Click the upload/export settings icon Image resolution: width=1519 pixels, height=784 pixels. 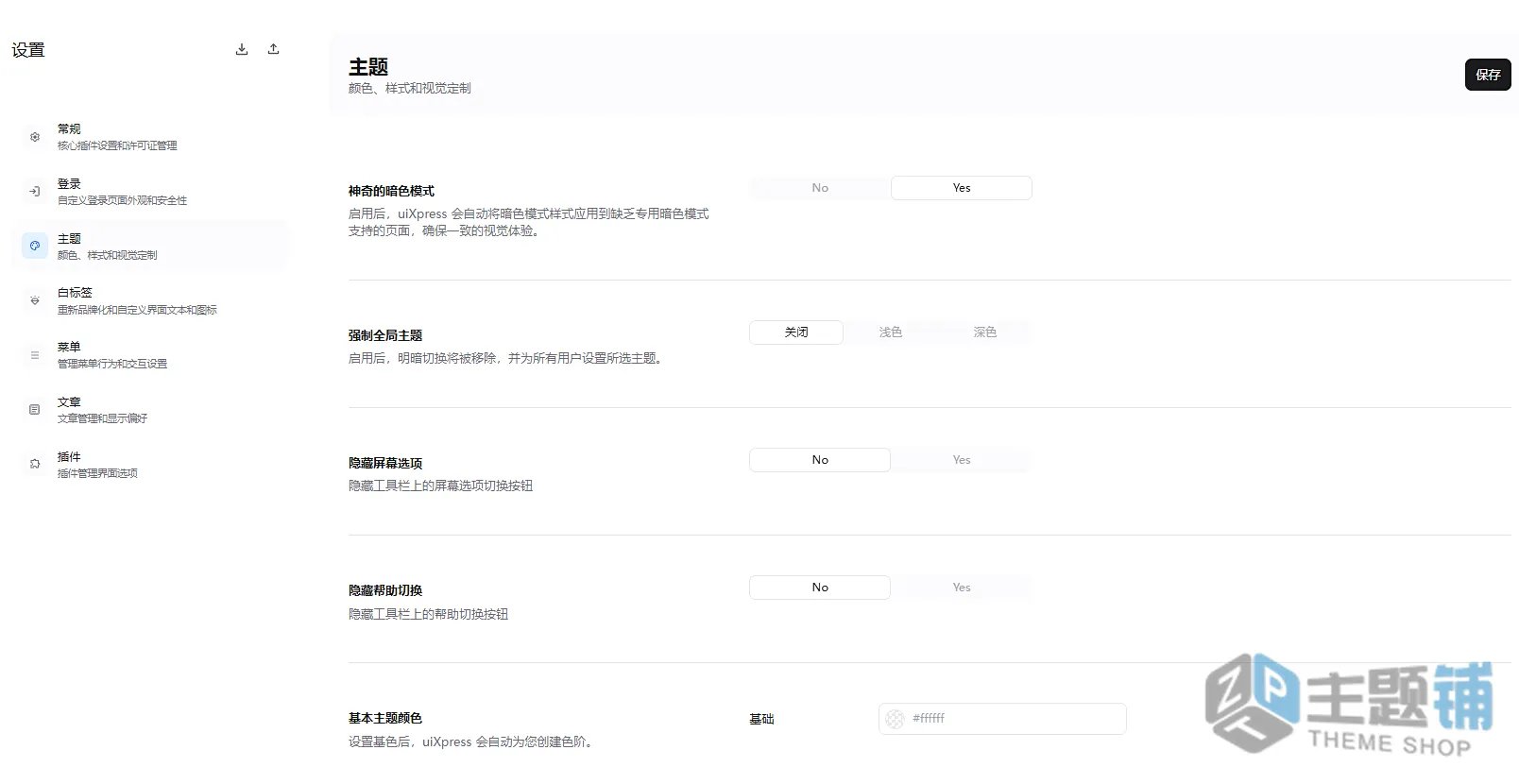[273, 49]
